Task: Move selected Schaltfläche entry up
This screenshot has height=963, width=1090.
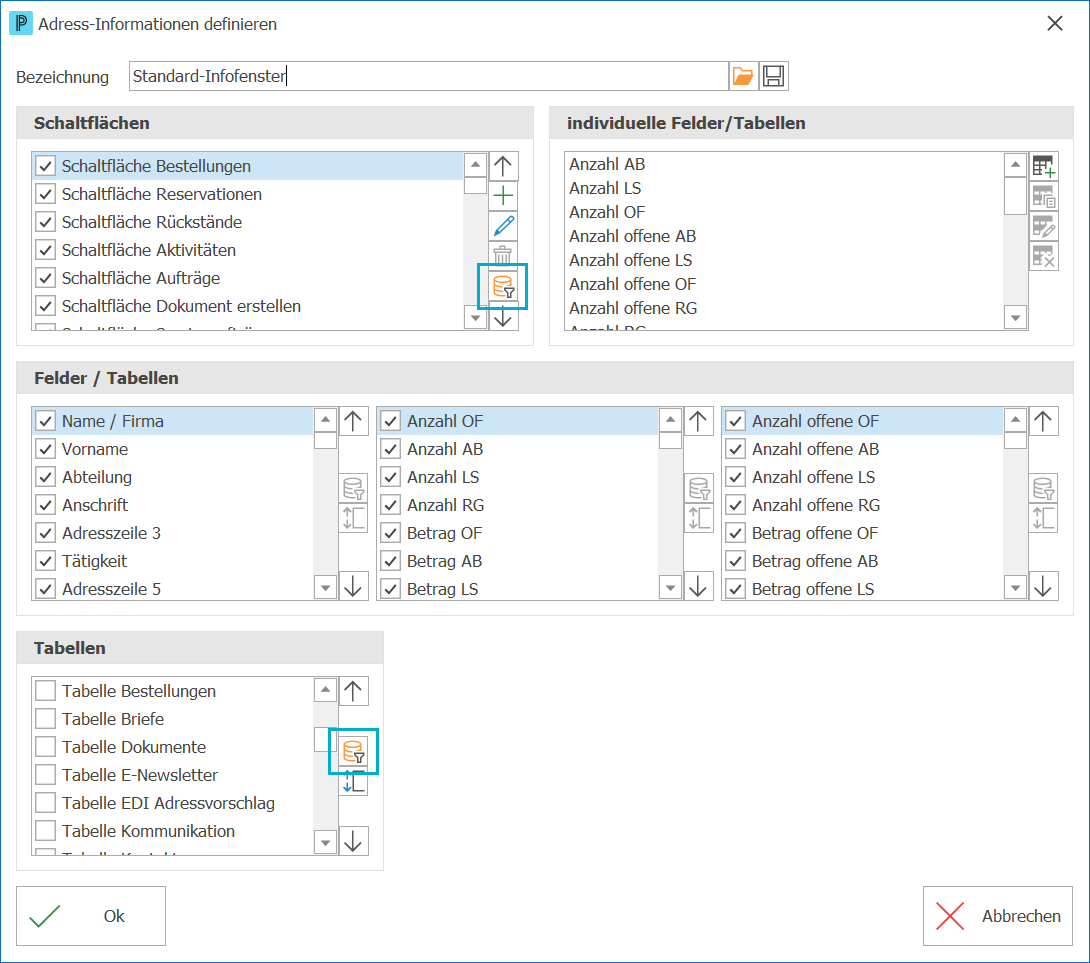Action: coord(503,166)
